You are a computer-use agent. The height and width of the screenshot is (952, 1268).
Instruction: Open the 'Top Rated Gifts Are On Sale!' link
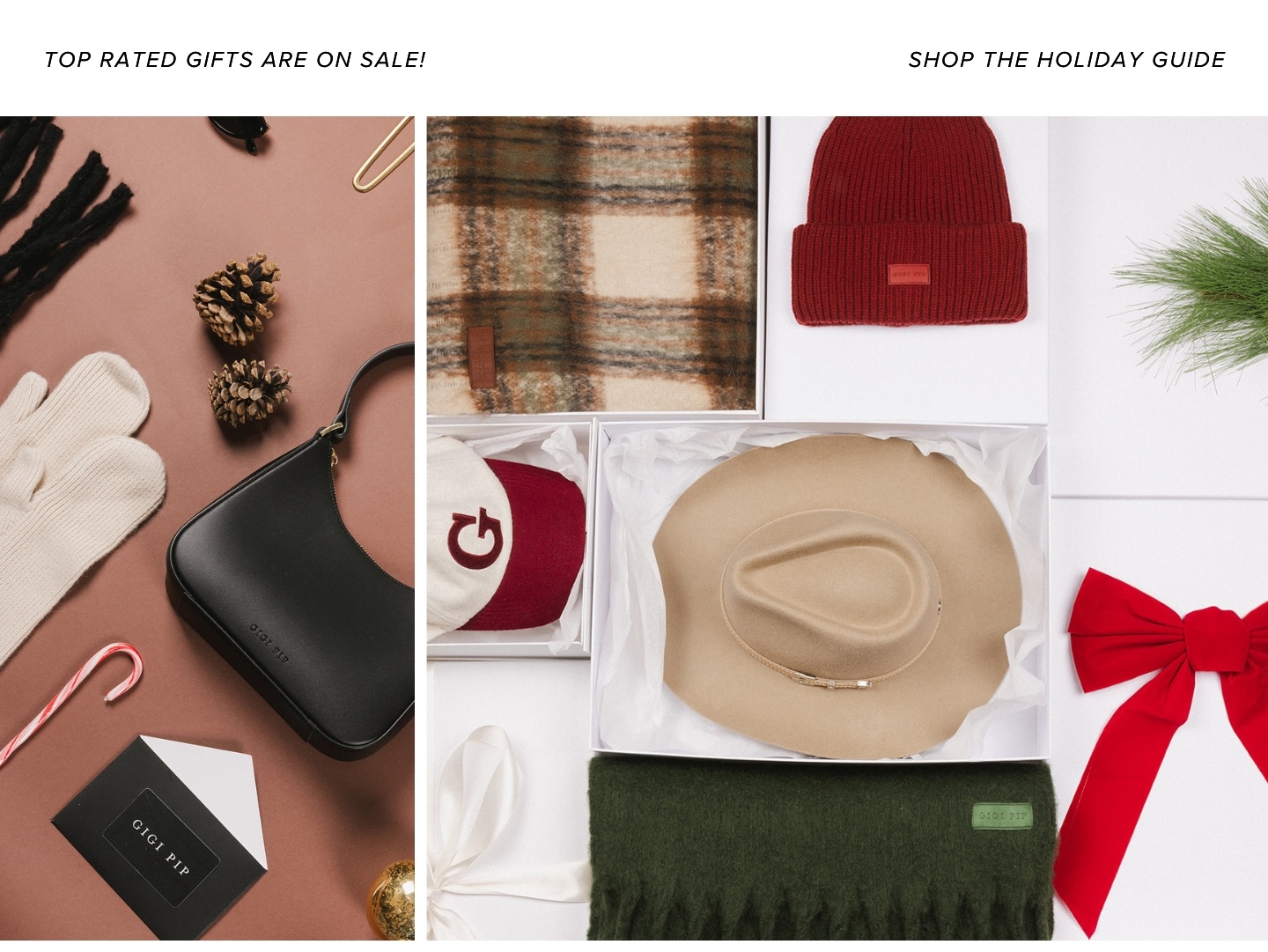(235, 60)
